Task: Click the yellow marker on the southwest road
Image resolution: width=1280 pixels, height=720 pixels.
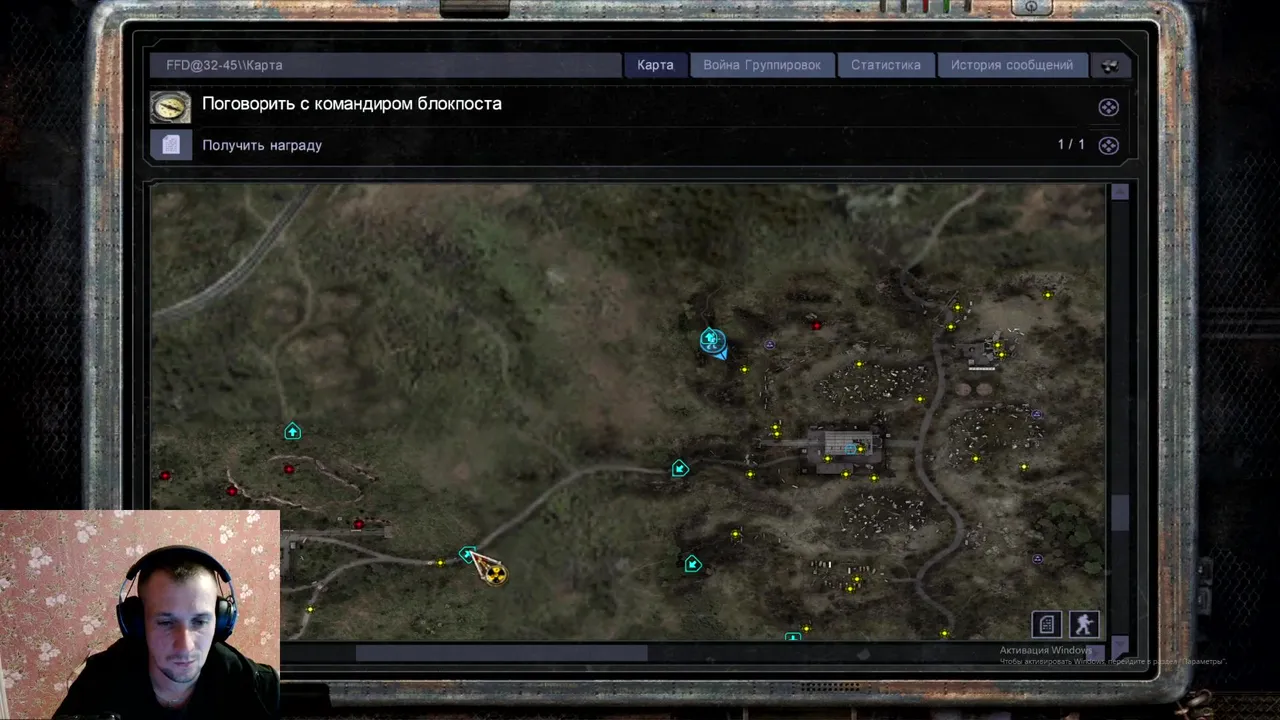Action: tap(440, 563)
